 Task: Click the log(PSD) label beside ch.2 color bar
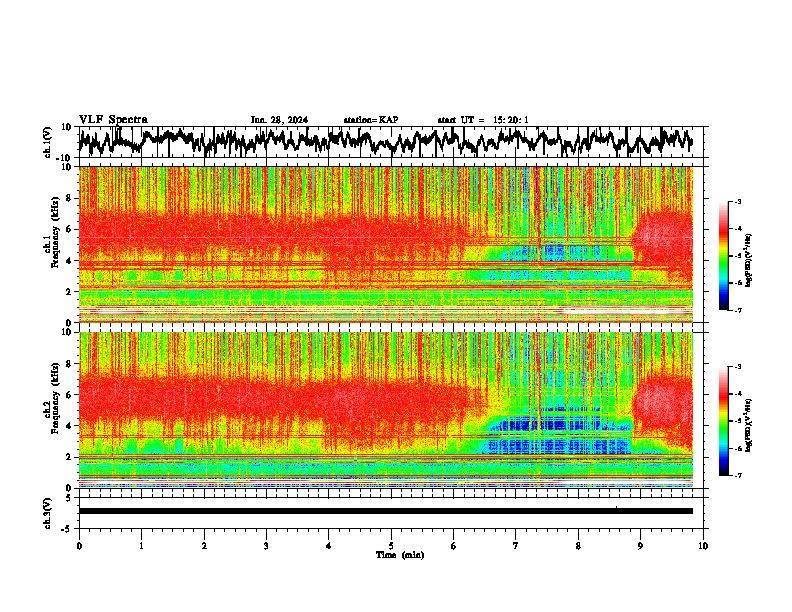pyautogui.click(x=749, y=426)
